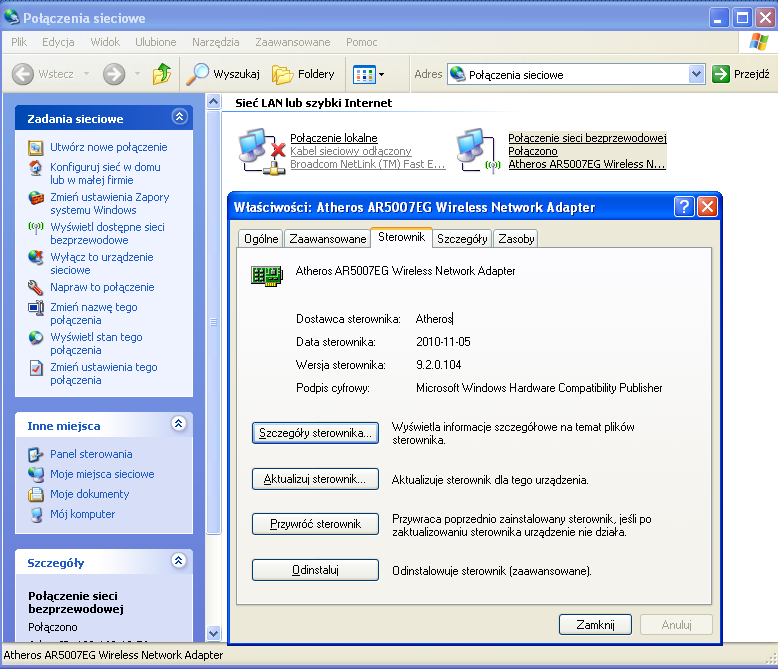The image size is (778, 669).
Task: Open Wyszukaj search tool
Action: pos(223,74)
